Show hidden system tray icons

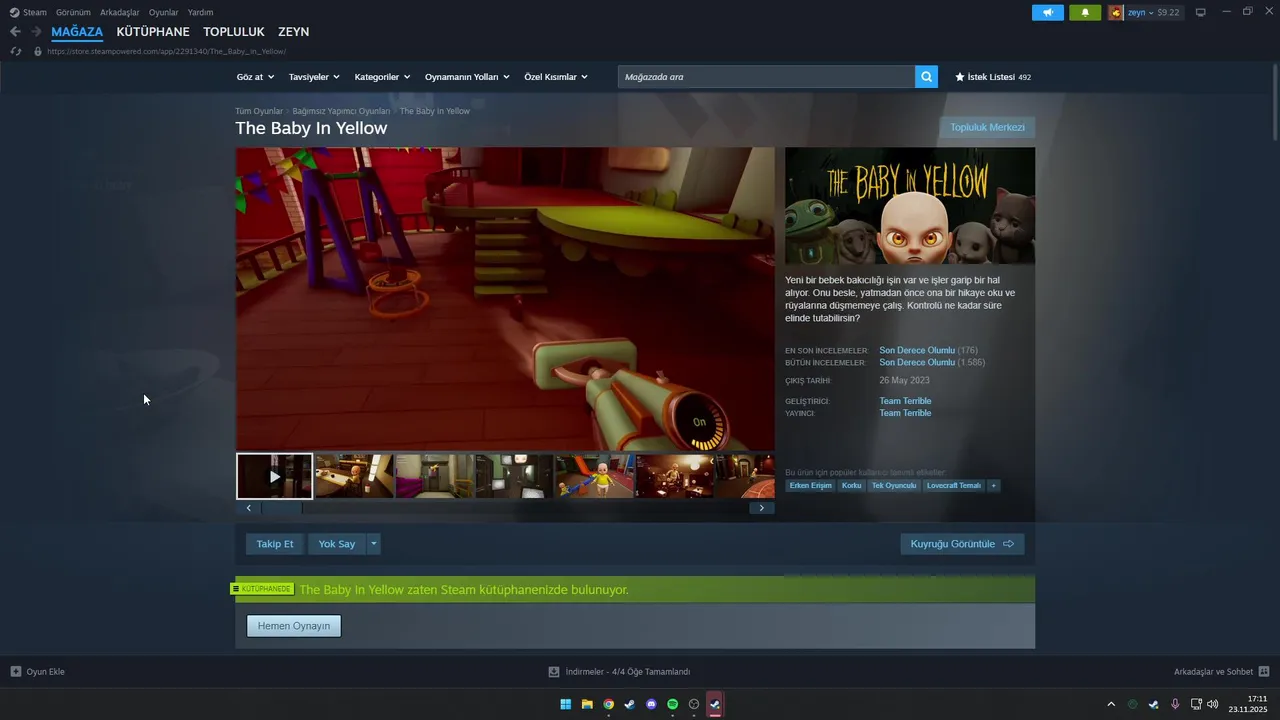(1110, 704)
